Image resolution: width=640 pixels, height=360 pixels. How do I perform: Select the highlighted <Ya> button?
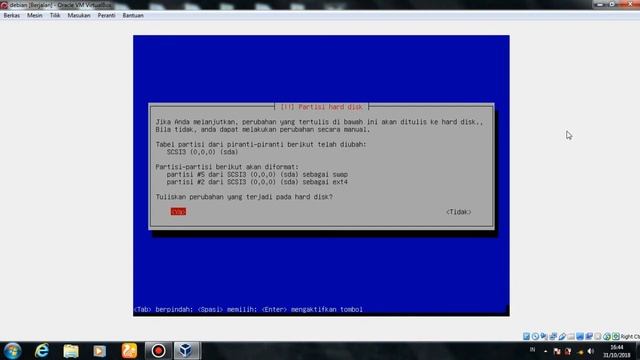[178, 211]
